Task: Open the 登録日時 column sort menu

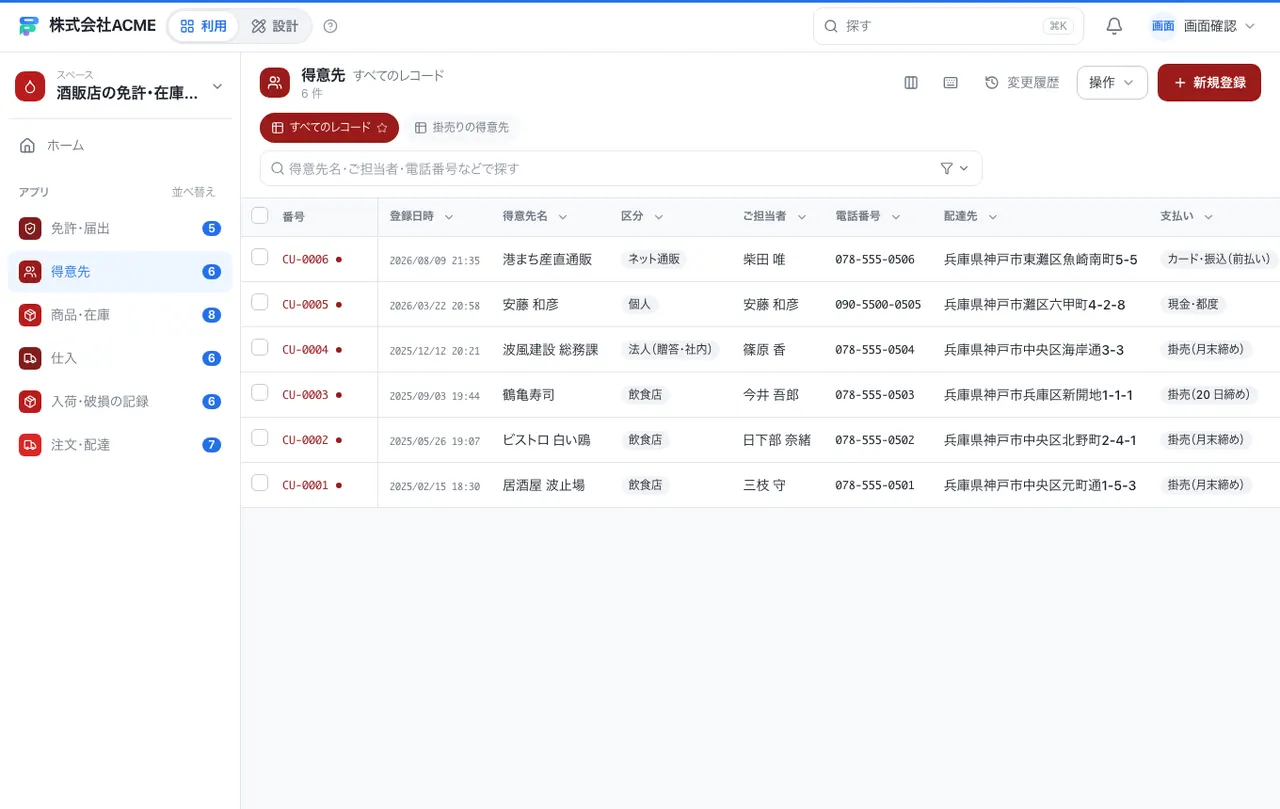Action: point(449,217)
